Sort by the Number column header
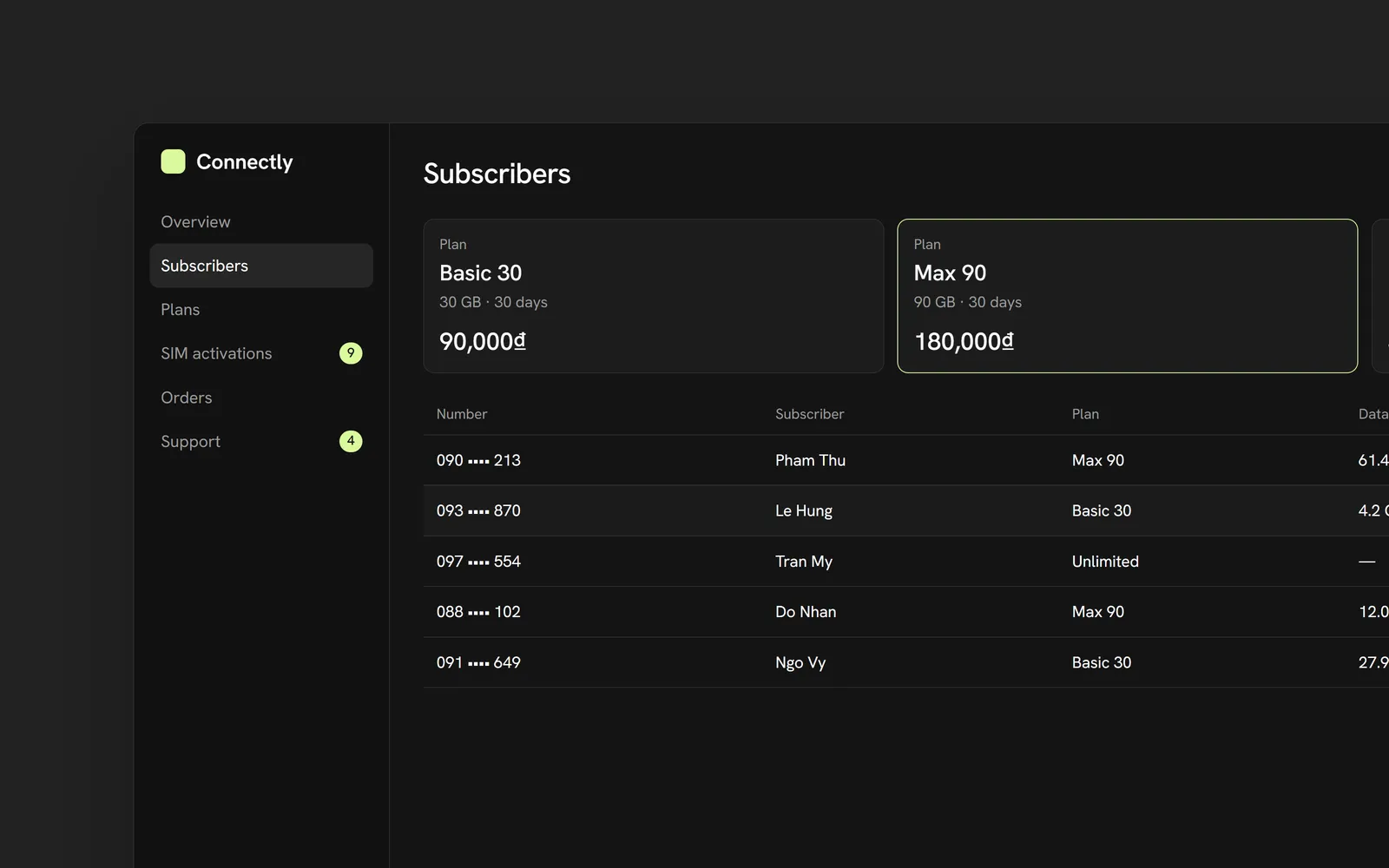Image resolution: width=1389 pixels, height=868 pixels. coord(462,414)
